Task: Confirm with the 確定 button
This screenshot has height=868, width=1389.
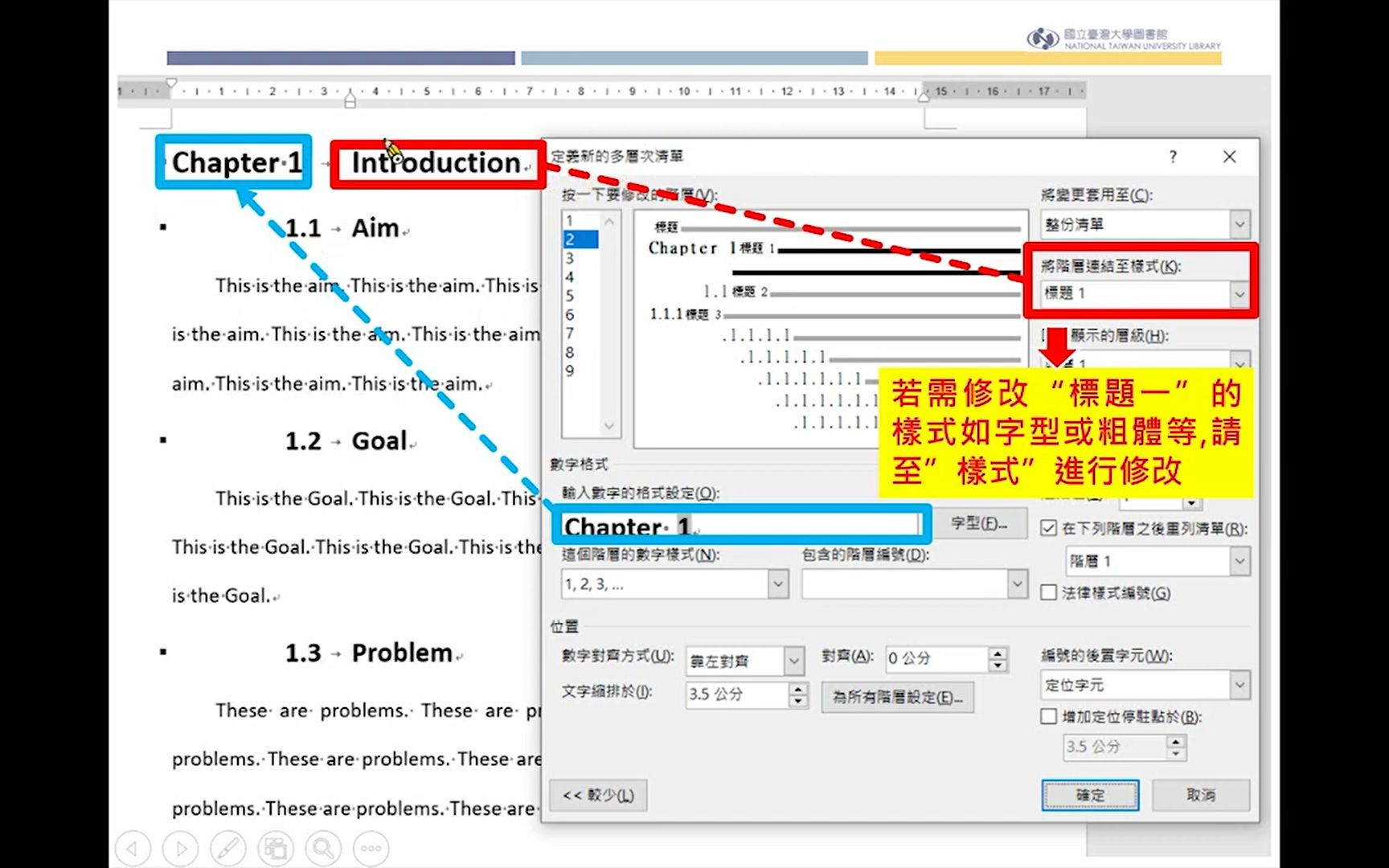Action: point(1090,796)
